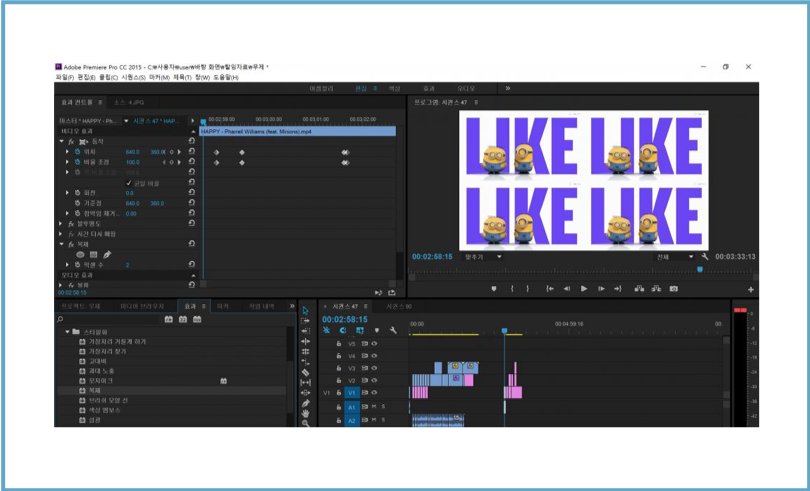
Task: Open the timeline wrench display settings
Action: coord(393,330)
